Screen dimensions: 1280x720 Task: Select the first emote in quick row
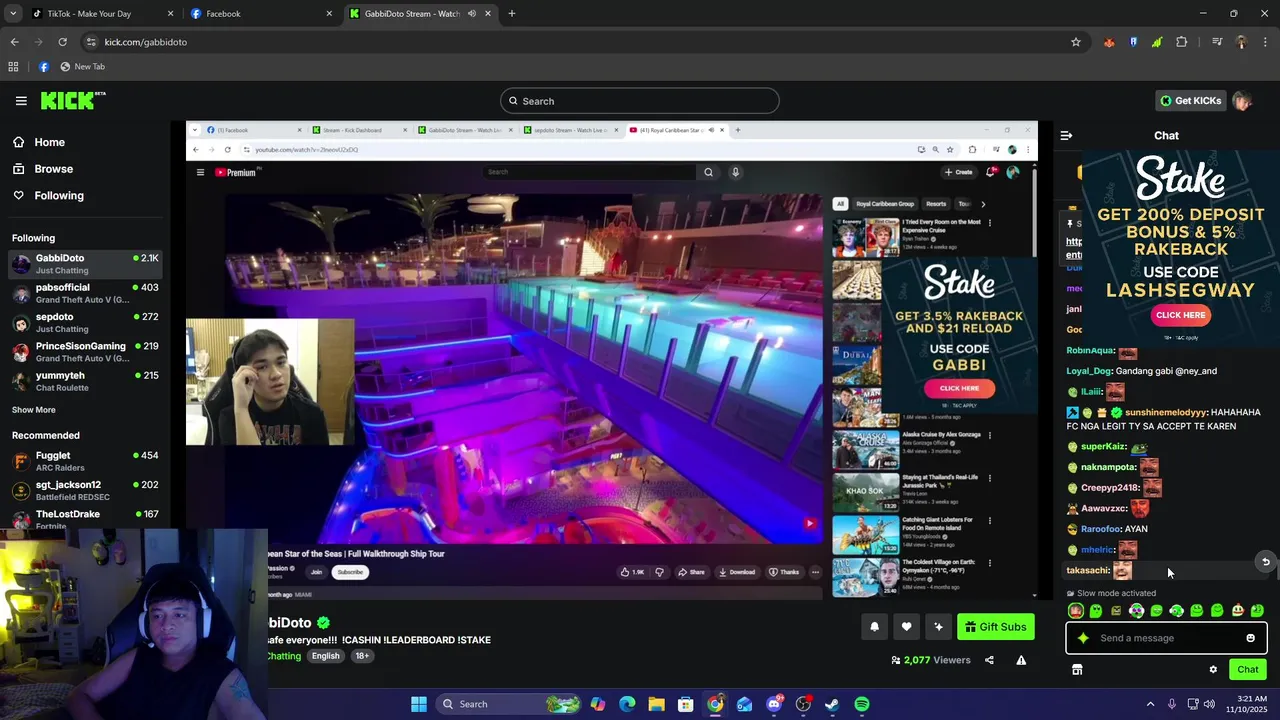(x=1076, y=611)
